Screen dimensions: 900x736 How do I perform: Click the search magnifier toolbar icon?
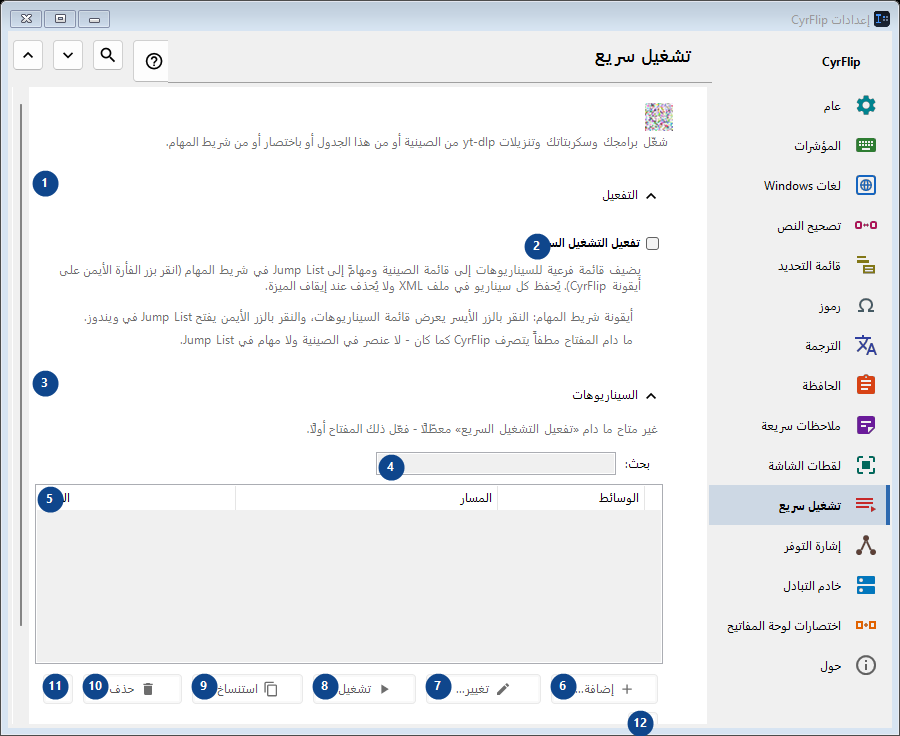(x=108, y=55)
